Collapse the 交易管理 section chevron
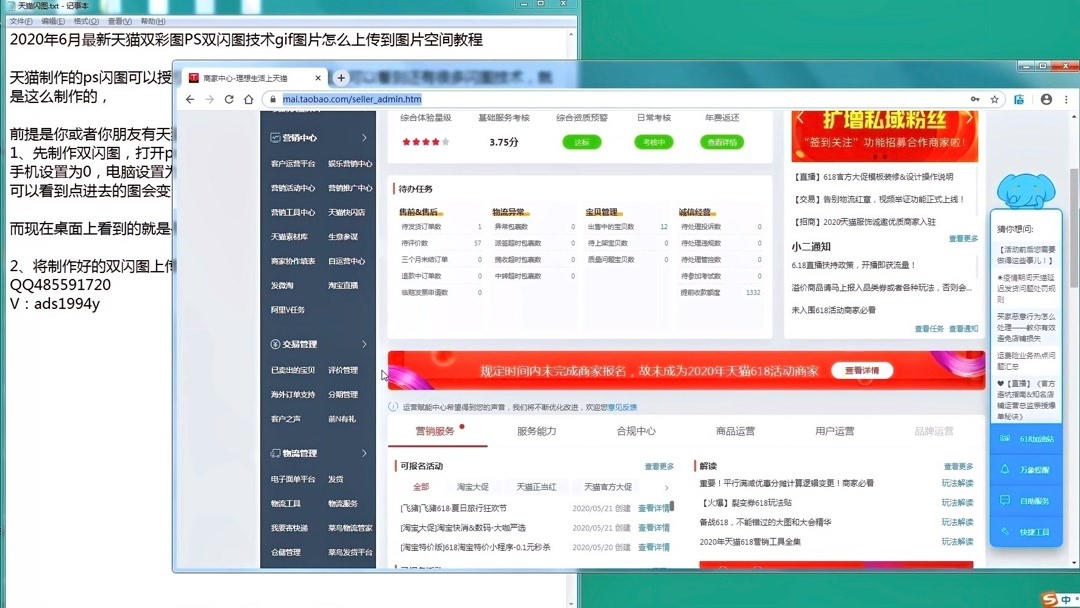 click(x=366, y=346)
